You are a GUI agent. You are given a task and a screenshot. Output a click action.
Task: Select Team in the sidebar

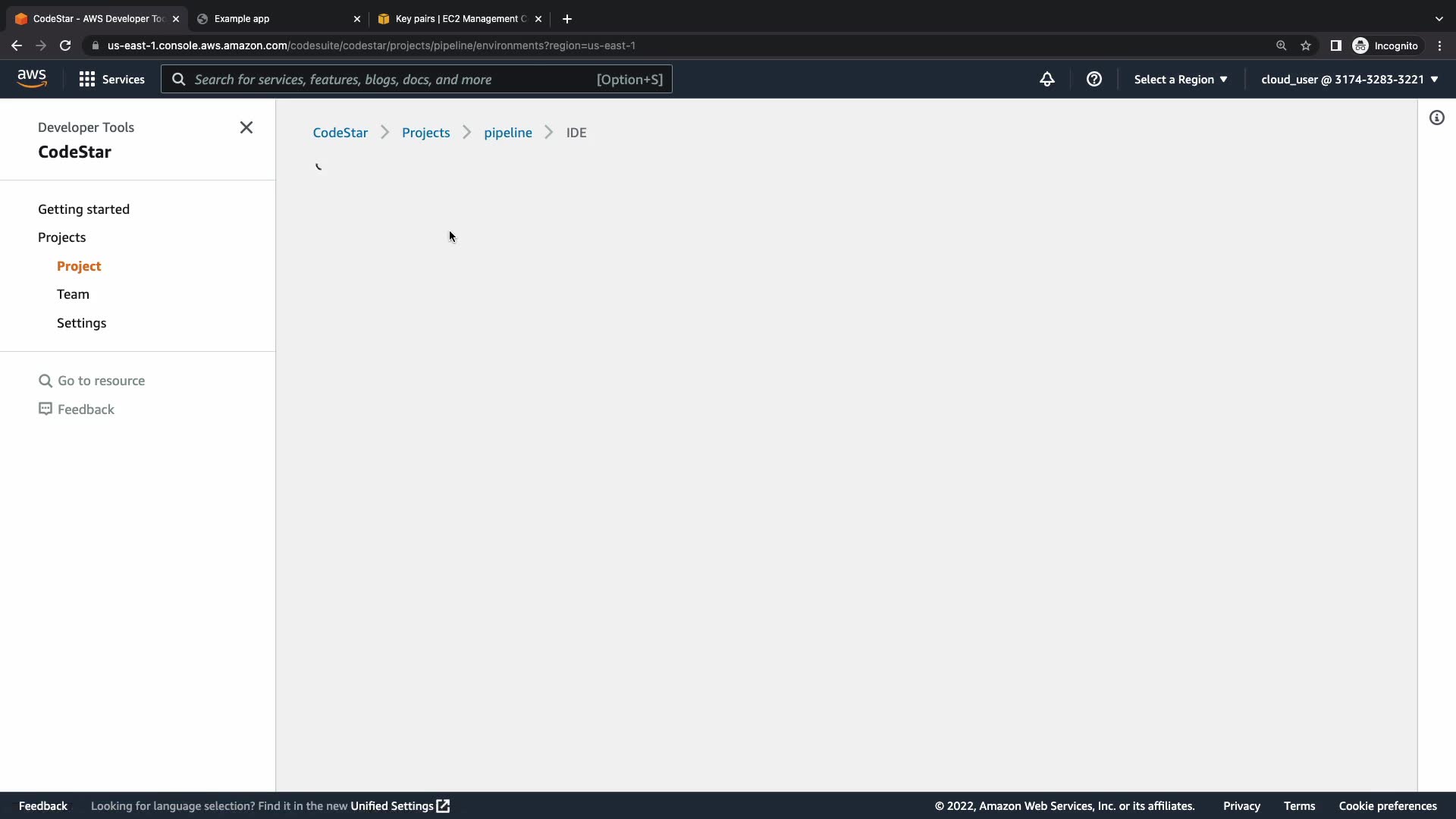pyautogui.click(x=73, y=294)
